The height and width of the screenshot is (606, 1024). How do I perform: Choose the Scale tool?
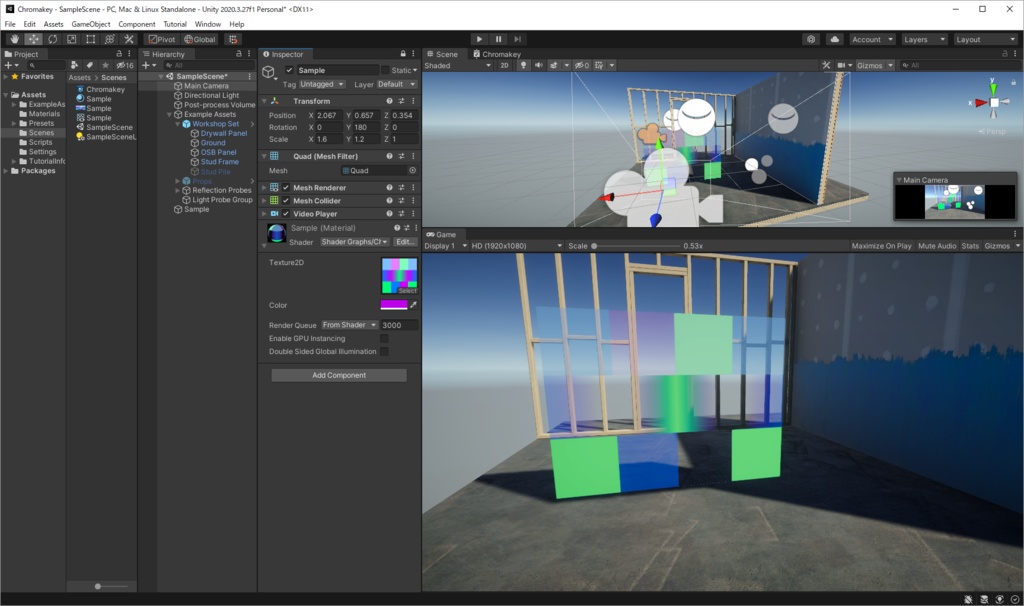pyautogui.click(x=70, y=40)
